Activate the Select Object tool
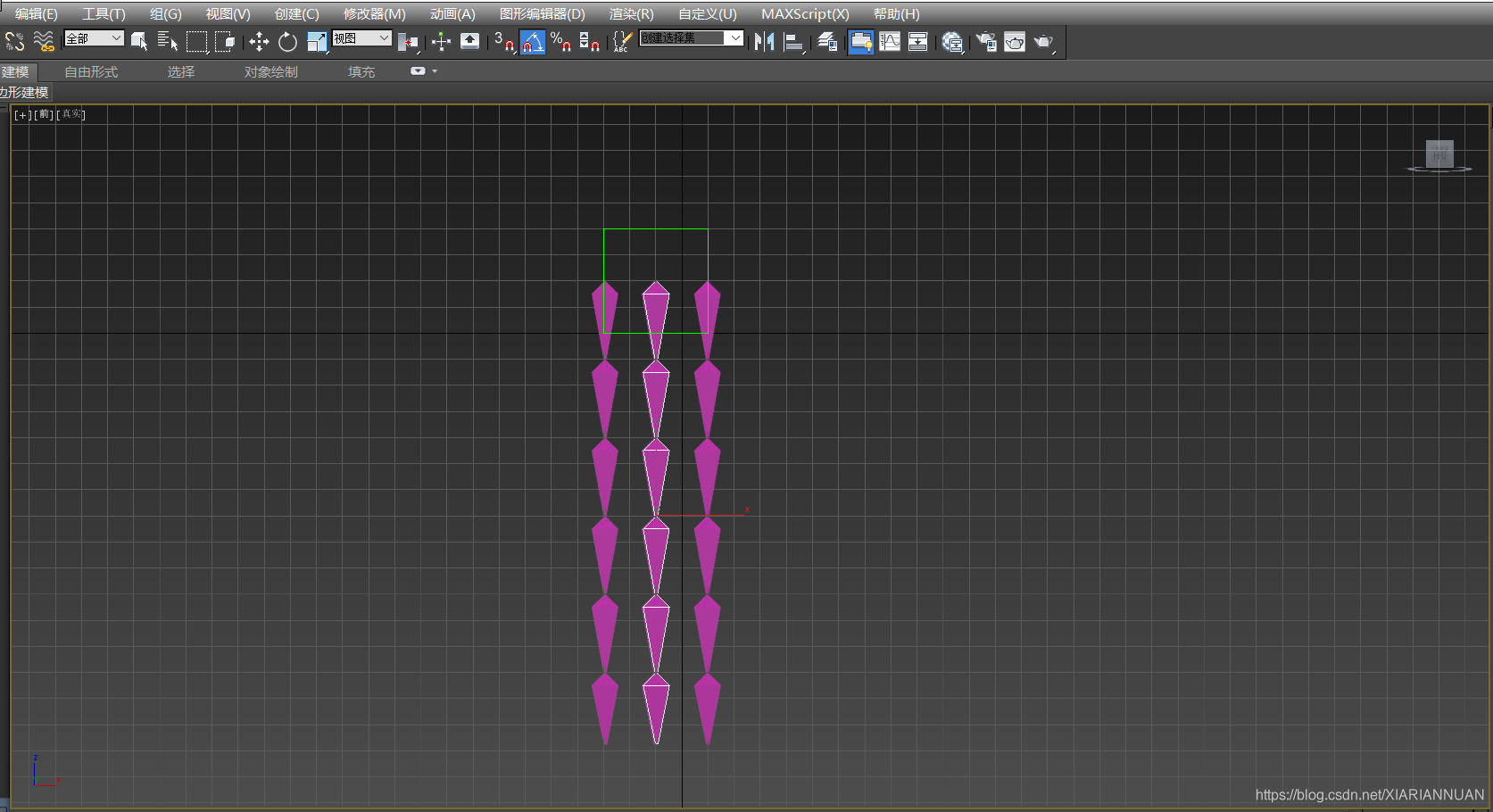This screenshot has height=812, width=1493. point(139,41)
